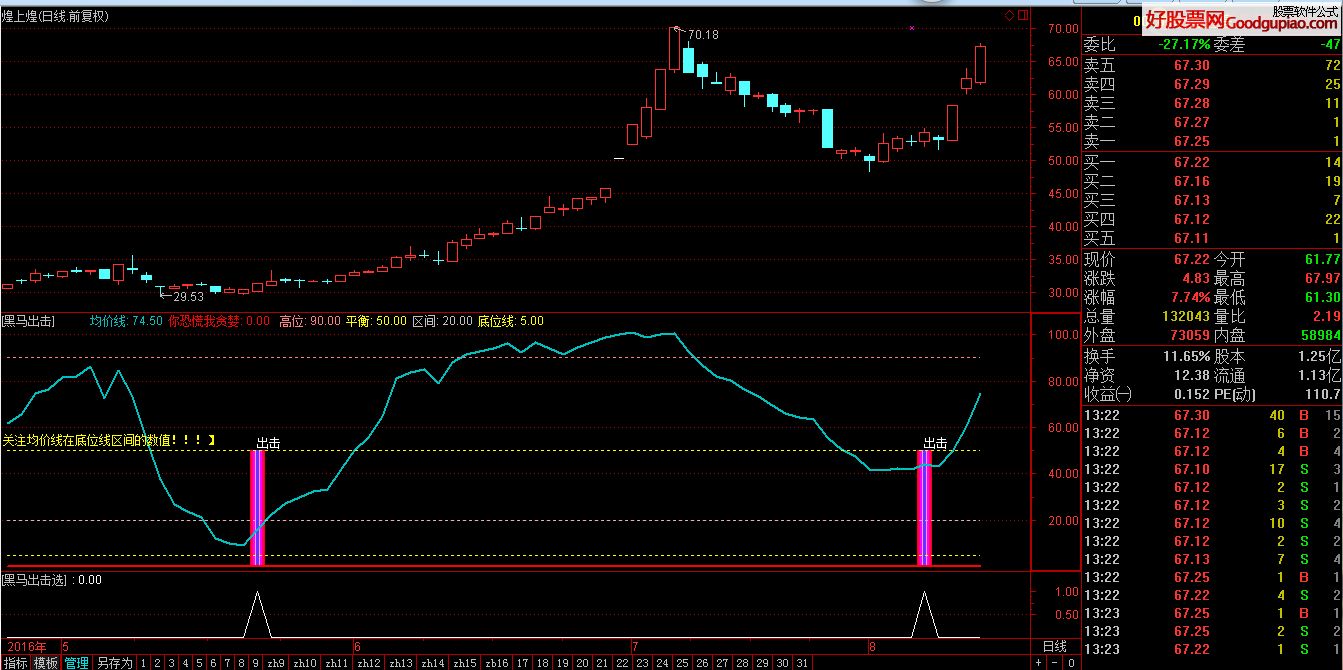Click the 29.53 low price marker
The image size is (1343, 670).
[188, 297]
